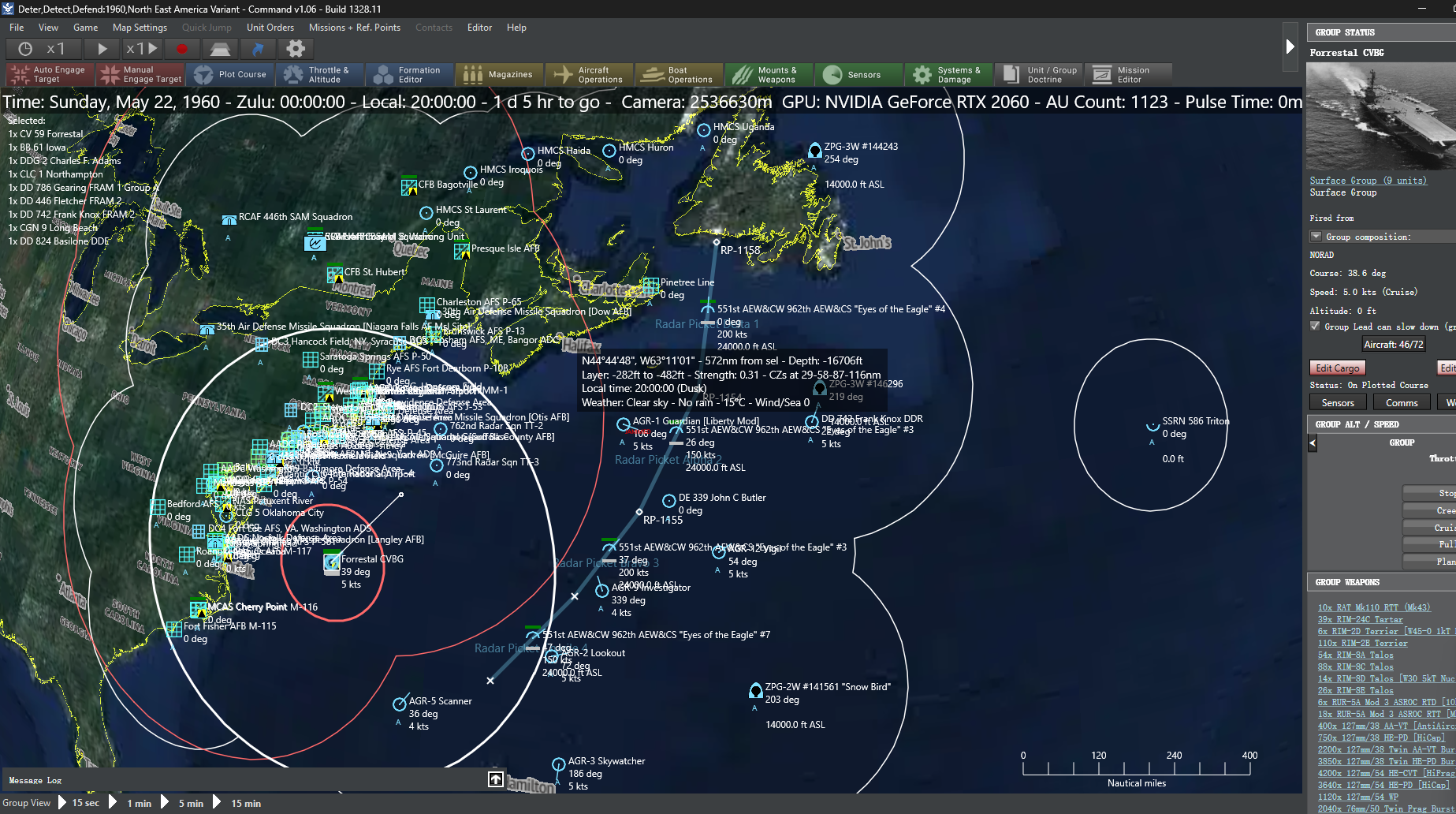The image size is (1456, 814).
Task: Select the AGR-3 Skywatcher ship icon
Action: point(559,764)
